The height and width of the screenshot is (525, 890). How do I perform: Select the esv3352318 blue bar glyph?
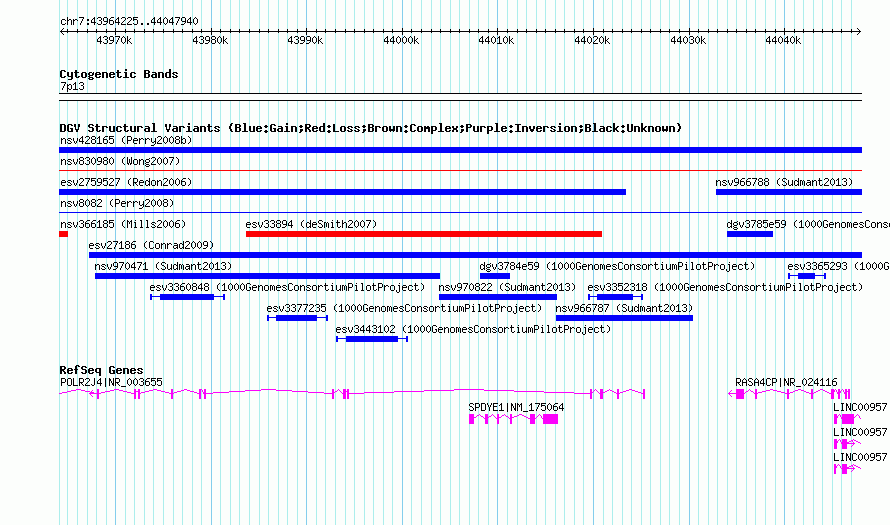click(615, 297)
